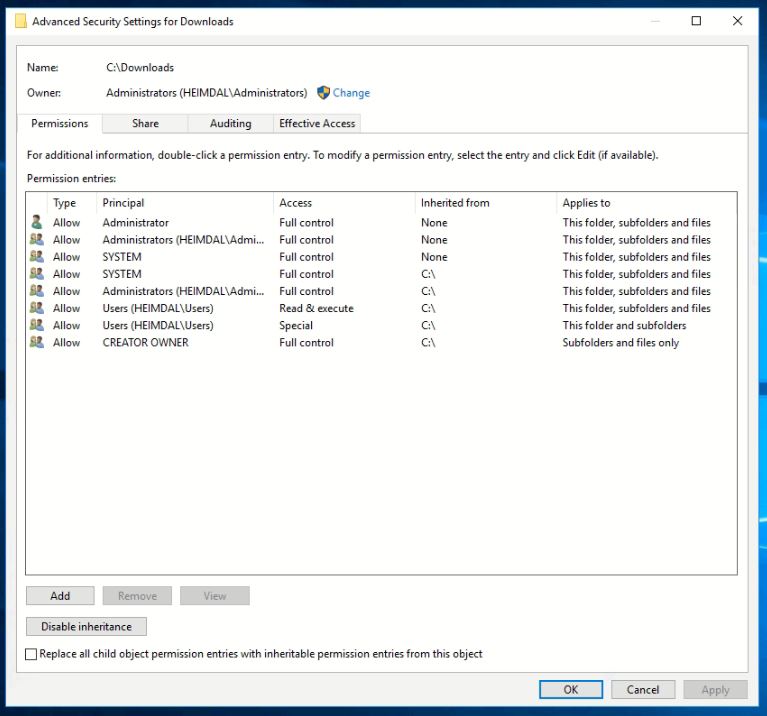Select Users entry with Read & execute access

158,308
